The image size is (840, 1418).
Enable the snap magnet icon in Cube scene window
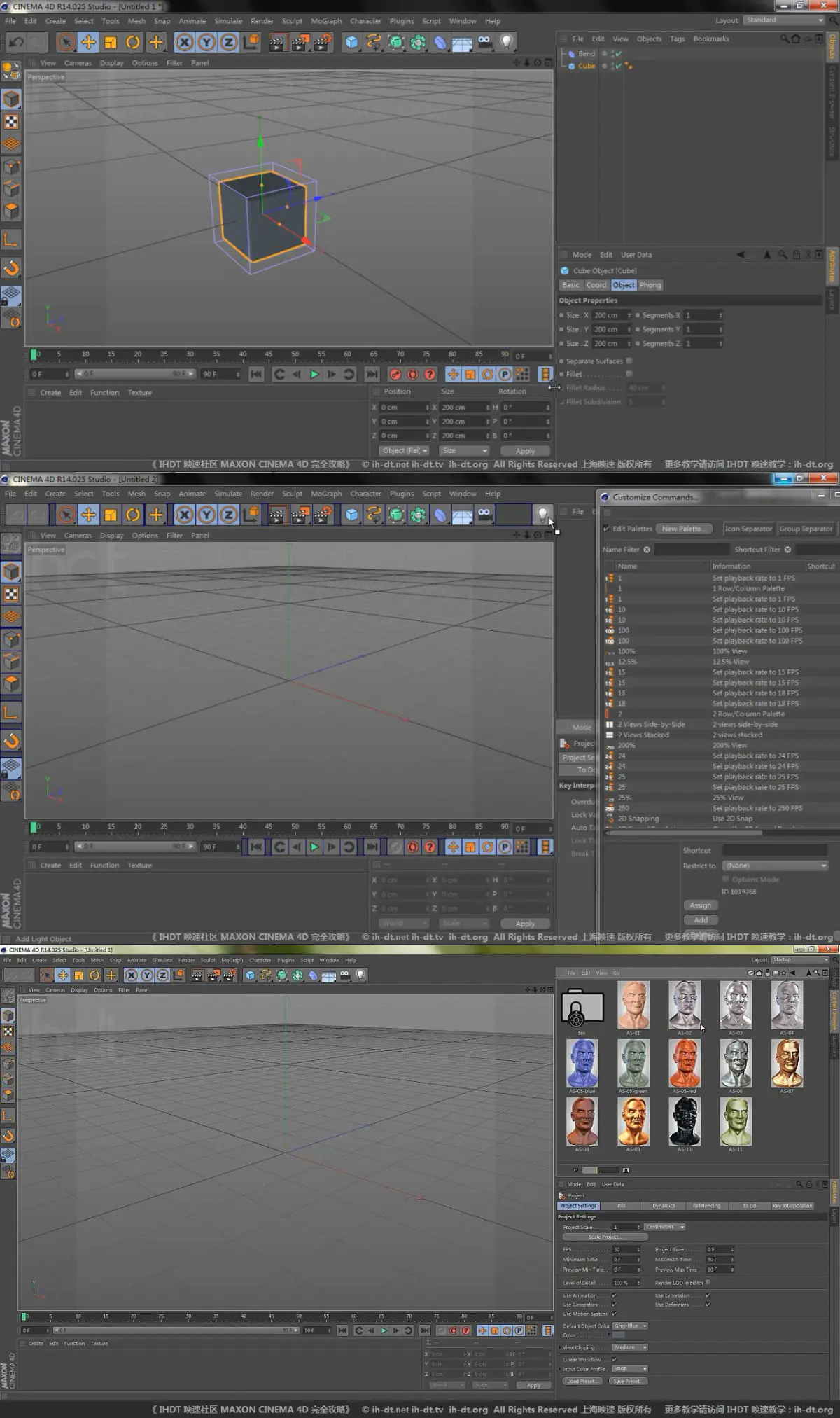(x=11, y=267)
